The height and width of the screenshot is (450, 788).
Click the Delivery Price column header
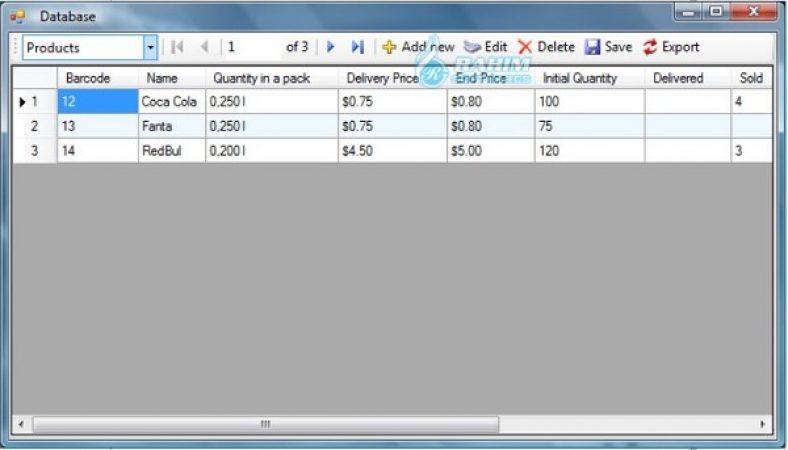tap(392, 78)
